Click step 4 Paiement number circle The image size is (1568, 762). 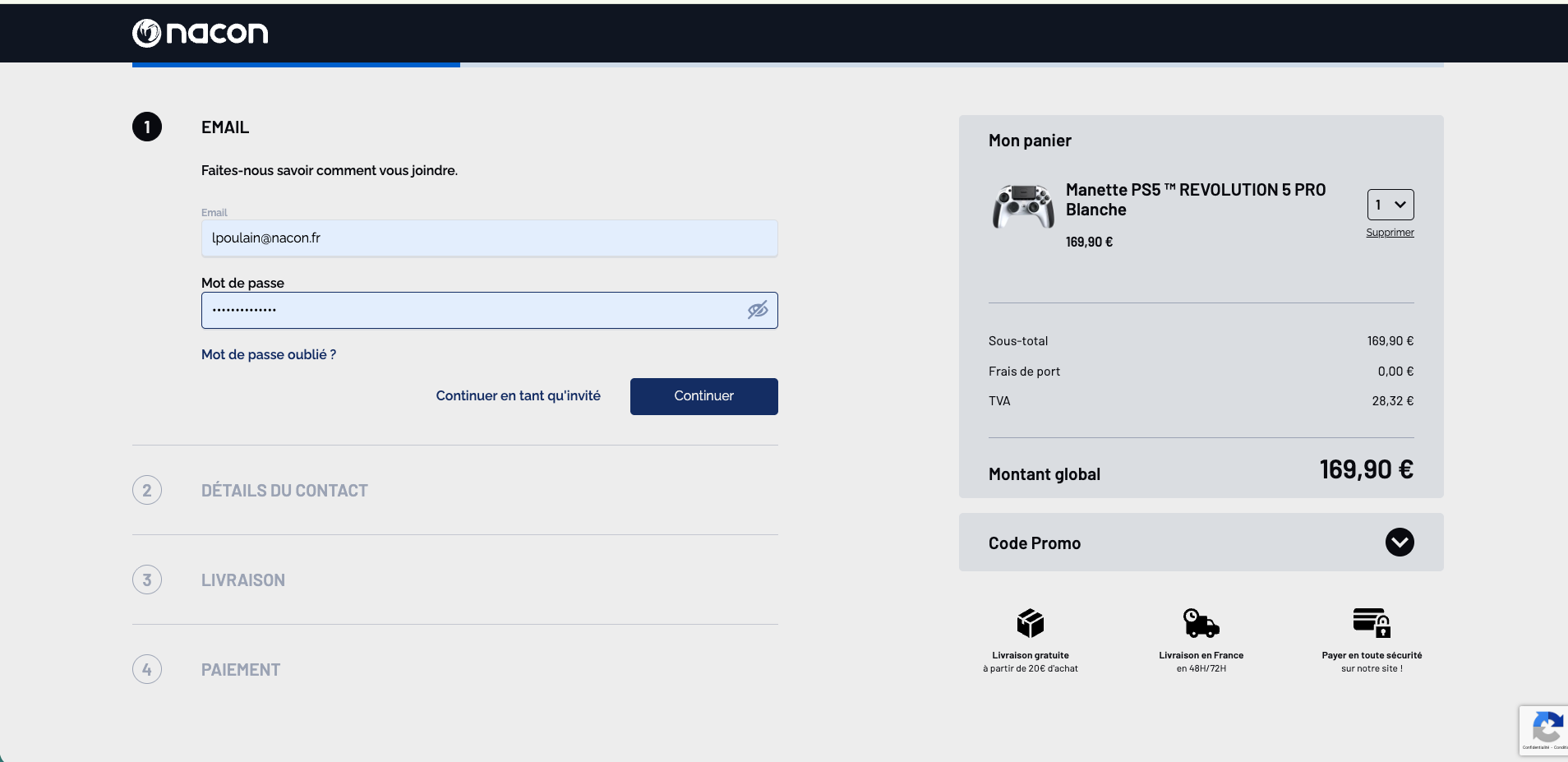[147, 669]
